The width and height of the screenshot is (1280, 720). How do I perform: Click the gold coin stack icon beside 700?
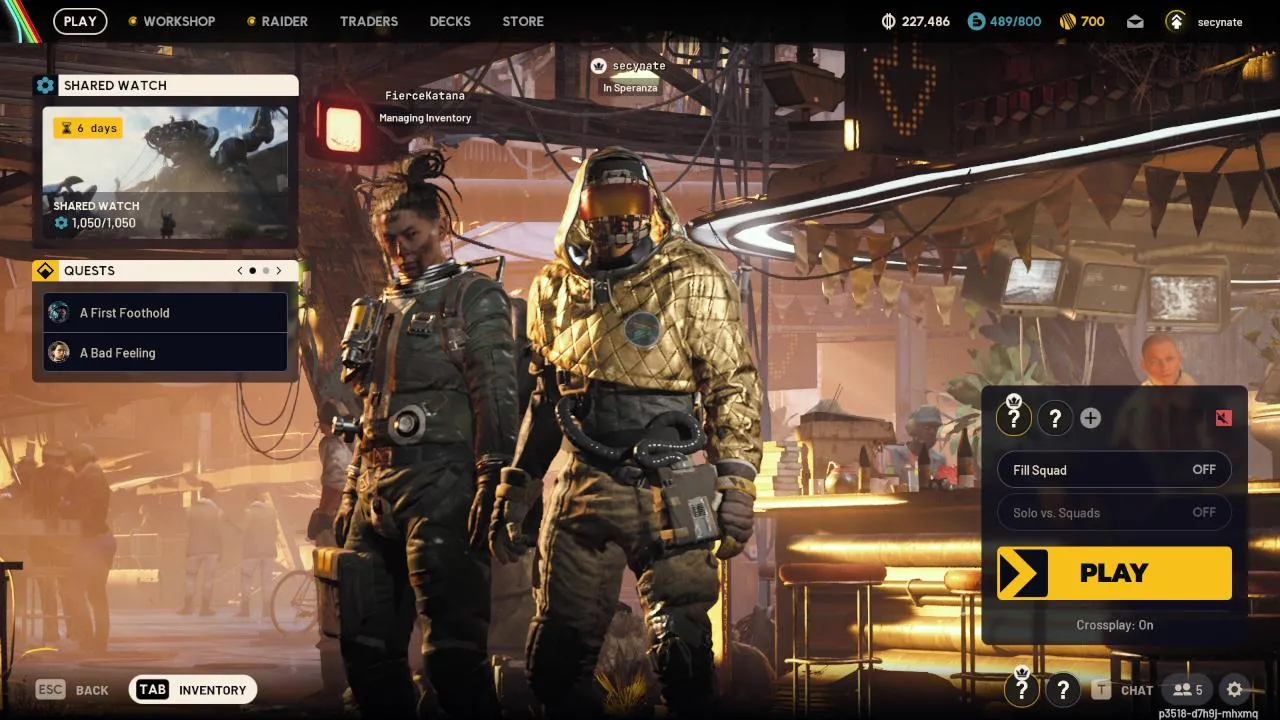pyautogui.click(x=1068, y=21)
